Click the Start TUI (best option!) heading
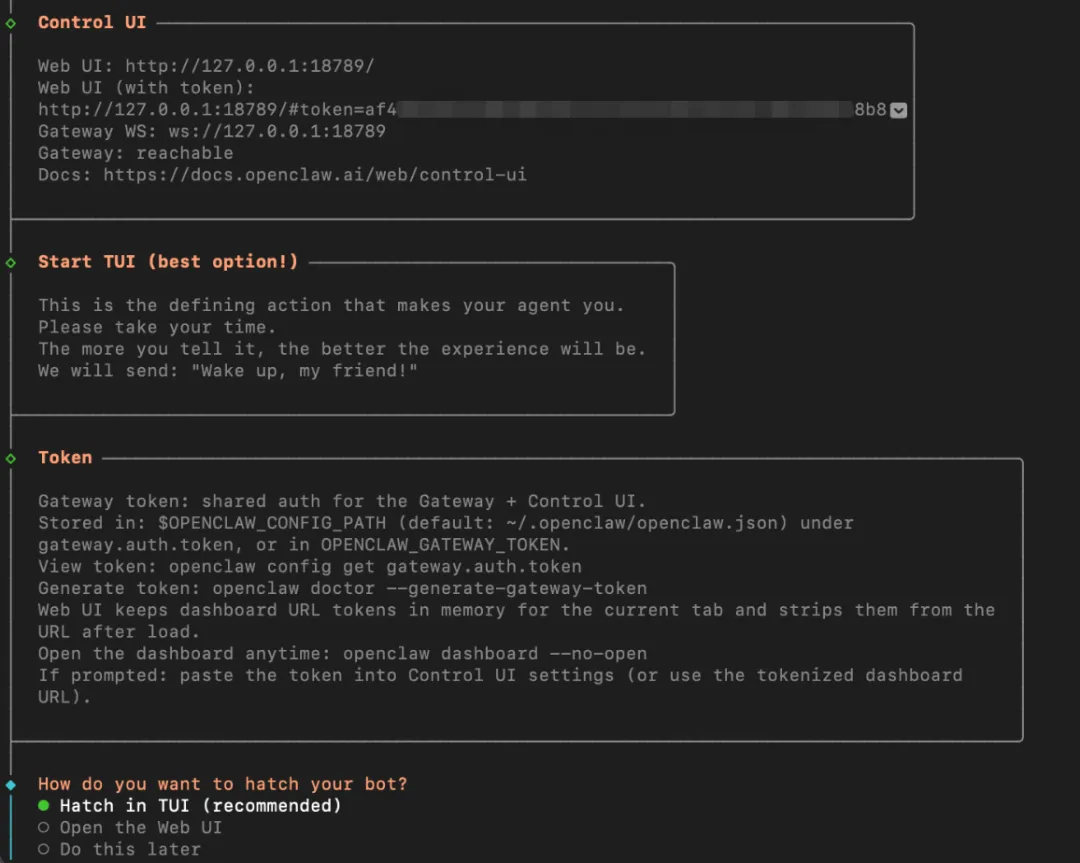The height and width of the screenshot is (863, 1080). [168, 262]
